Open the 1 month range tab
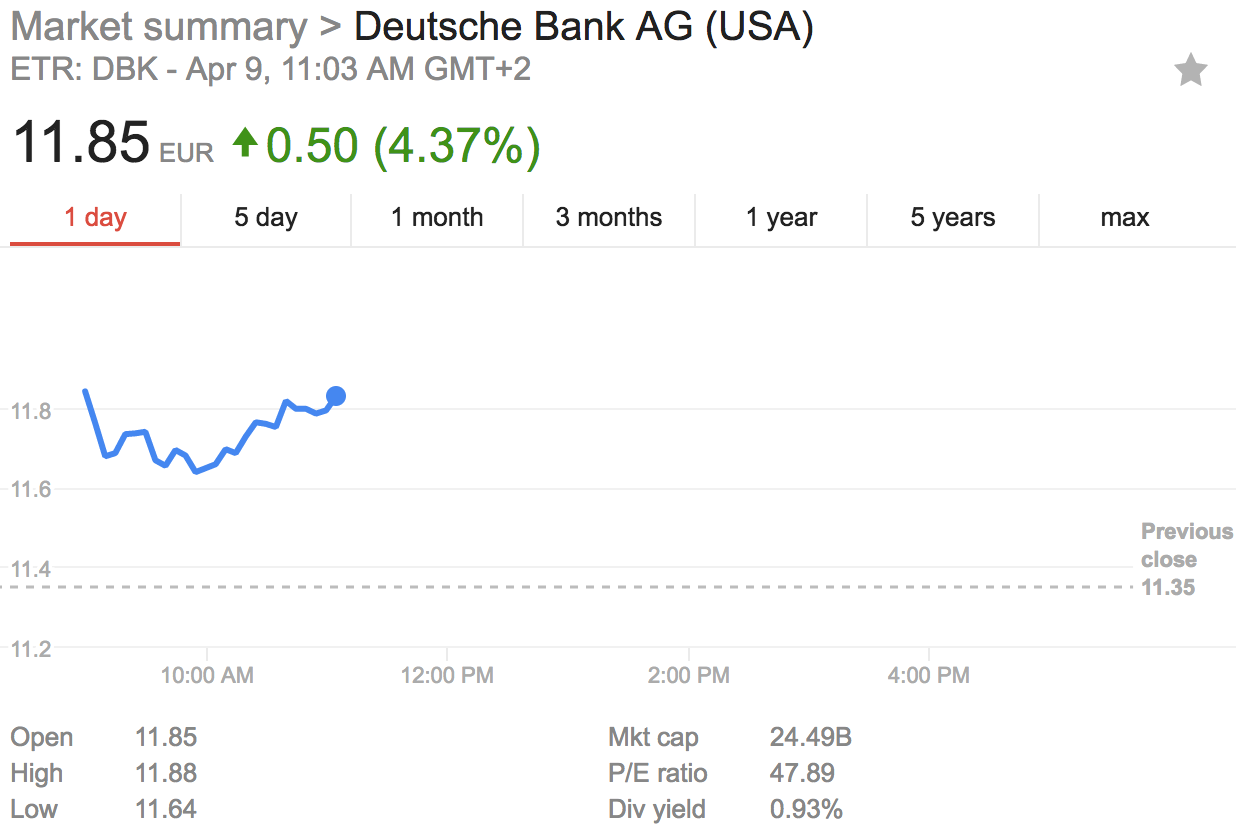The height and width of the screenshot is (834, 1236). coord(437,218)
